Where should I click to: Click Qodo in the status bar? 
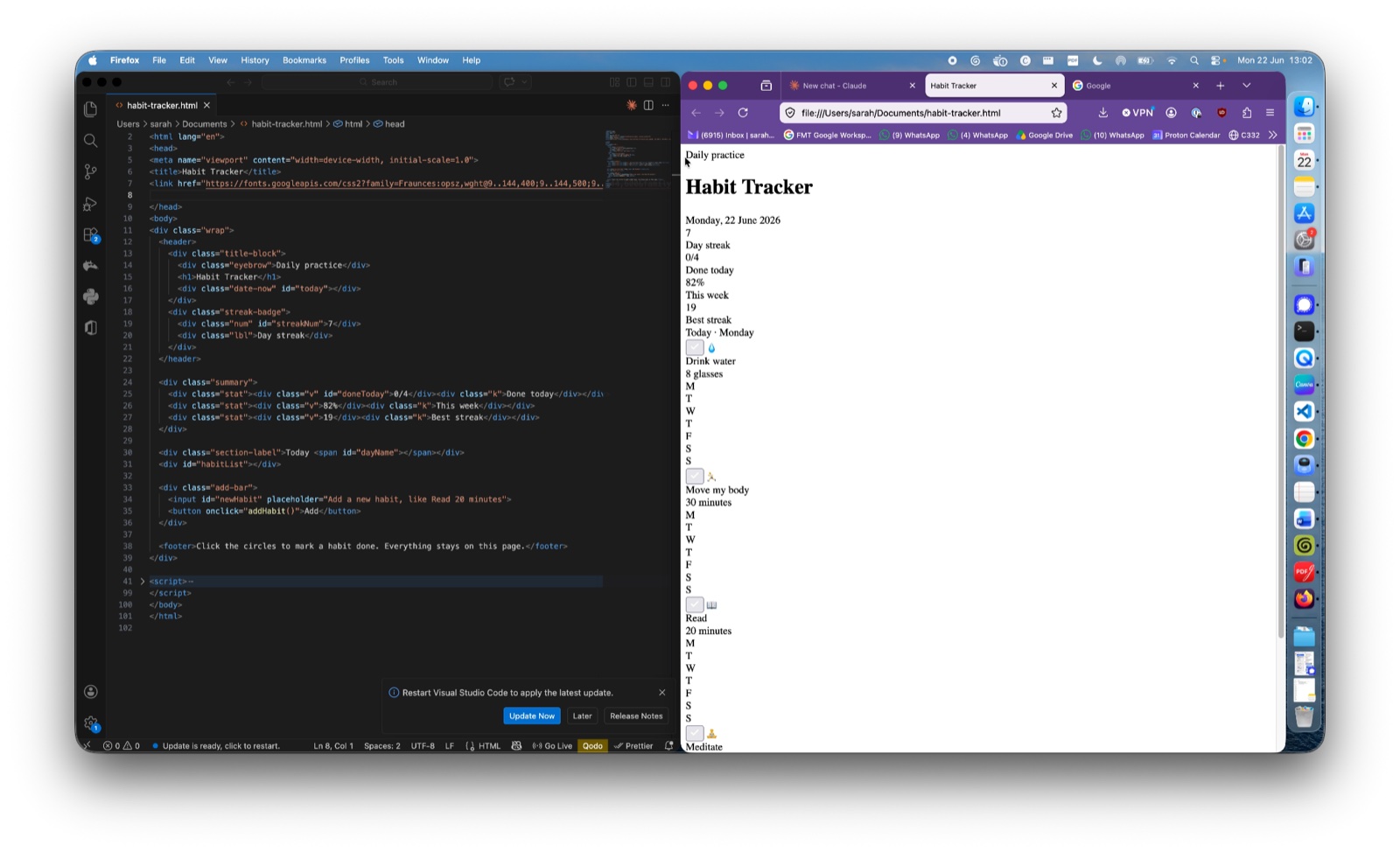click(x=592, y=745)
